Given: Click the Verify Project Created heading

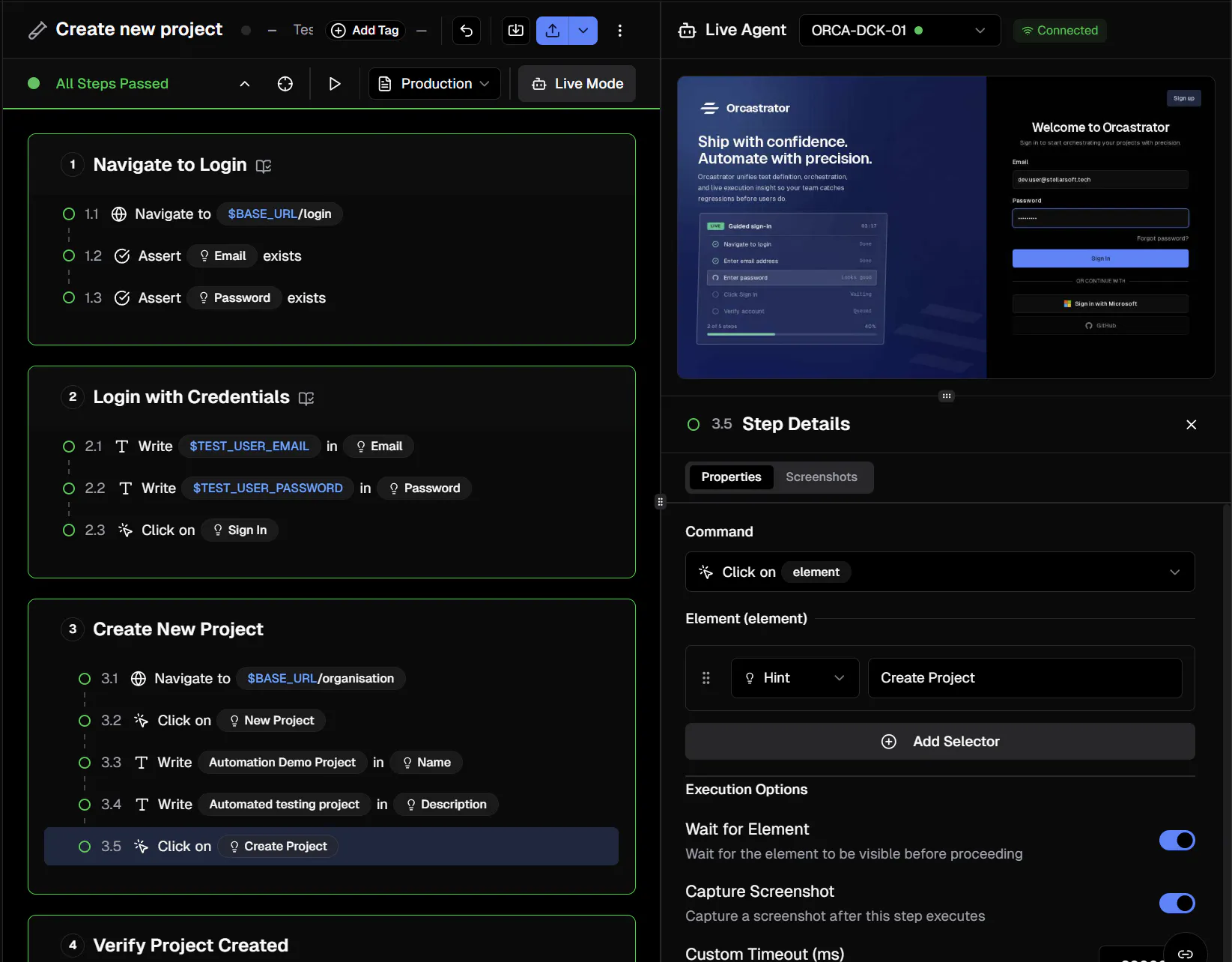Looking at the screenshot, I should tap(190, 946).
